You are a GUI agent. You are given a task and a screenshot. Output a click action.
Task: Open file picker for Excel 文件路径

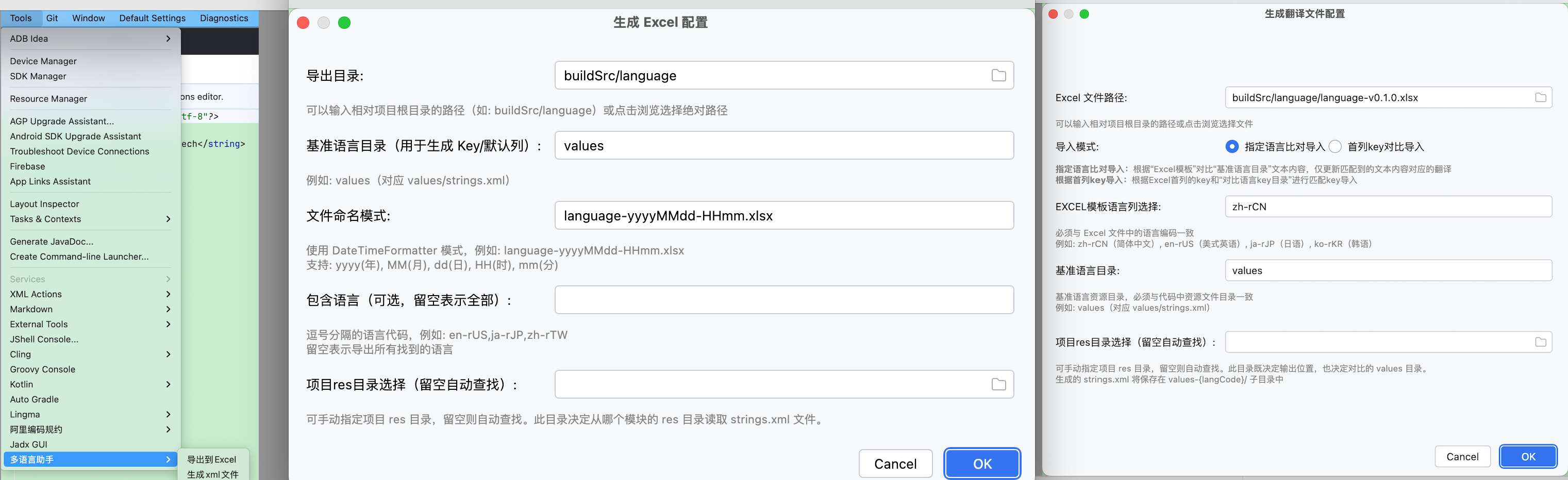(x=1541, y=97)
